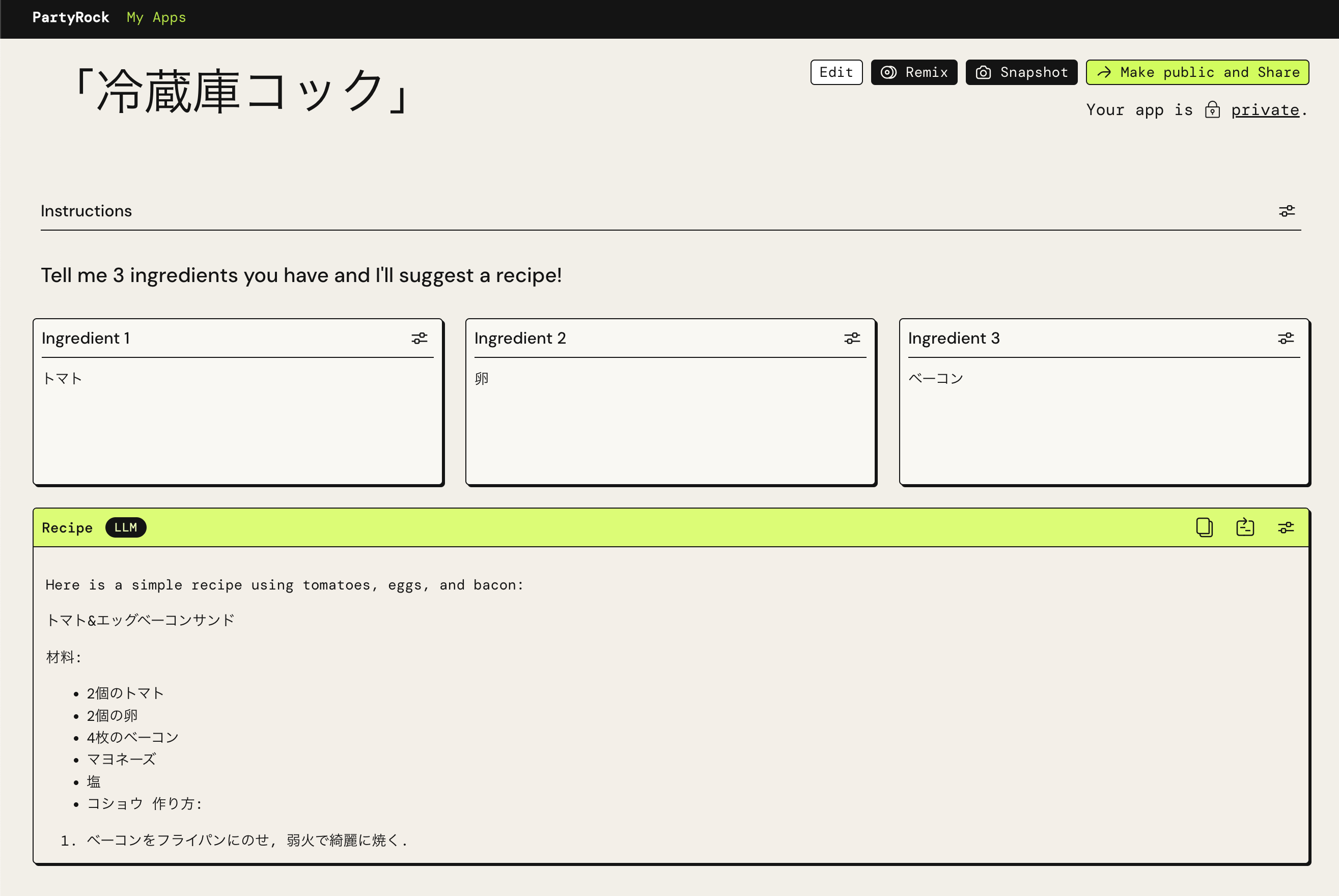Screen dimensions: 1339x896
Task: Go to the My Apps menu item
Action: pyautogui.click(x=156, y=18)
